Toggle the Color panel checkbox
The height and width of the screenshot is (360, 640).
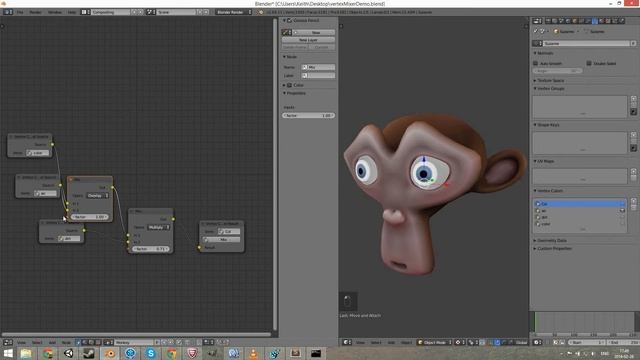click(289, 85)
